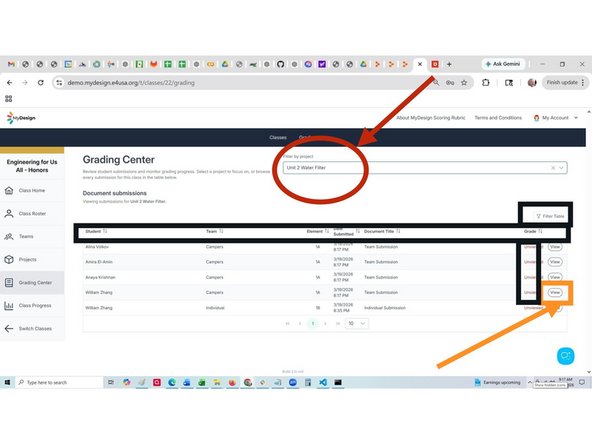Sort table by Document Title column
Viewport: 592px width, 444px height.
tap(382, 231)
